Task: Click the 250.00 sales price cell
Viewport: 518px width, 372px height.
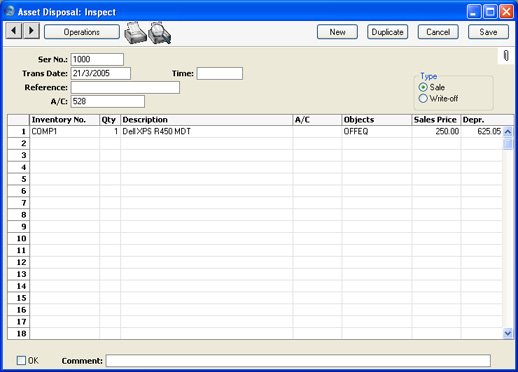Action: point(436,131)
